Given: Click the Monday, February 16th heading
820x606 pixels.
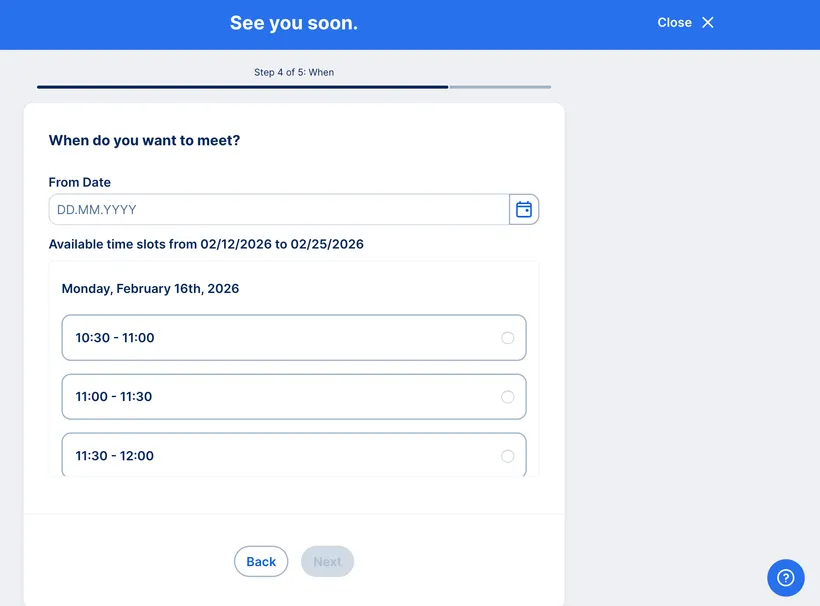Looking at the screenshot, I should (151, 289).
